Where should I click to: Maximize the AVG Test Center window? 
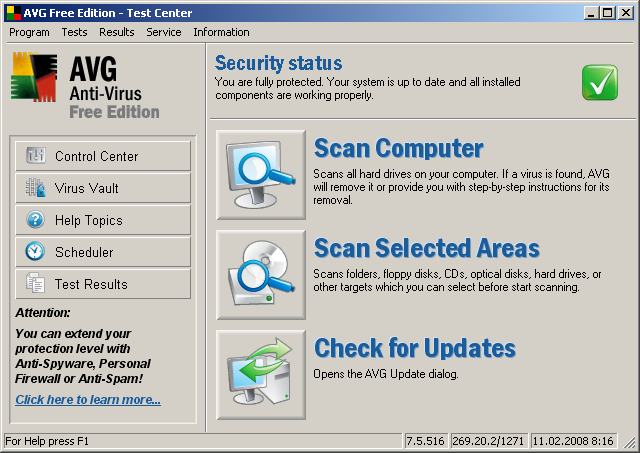click(607, 13)
